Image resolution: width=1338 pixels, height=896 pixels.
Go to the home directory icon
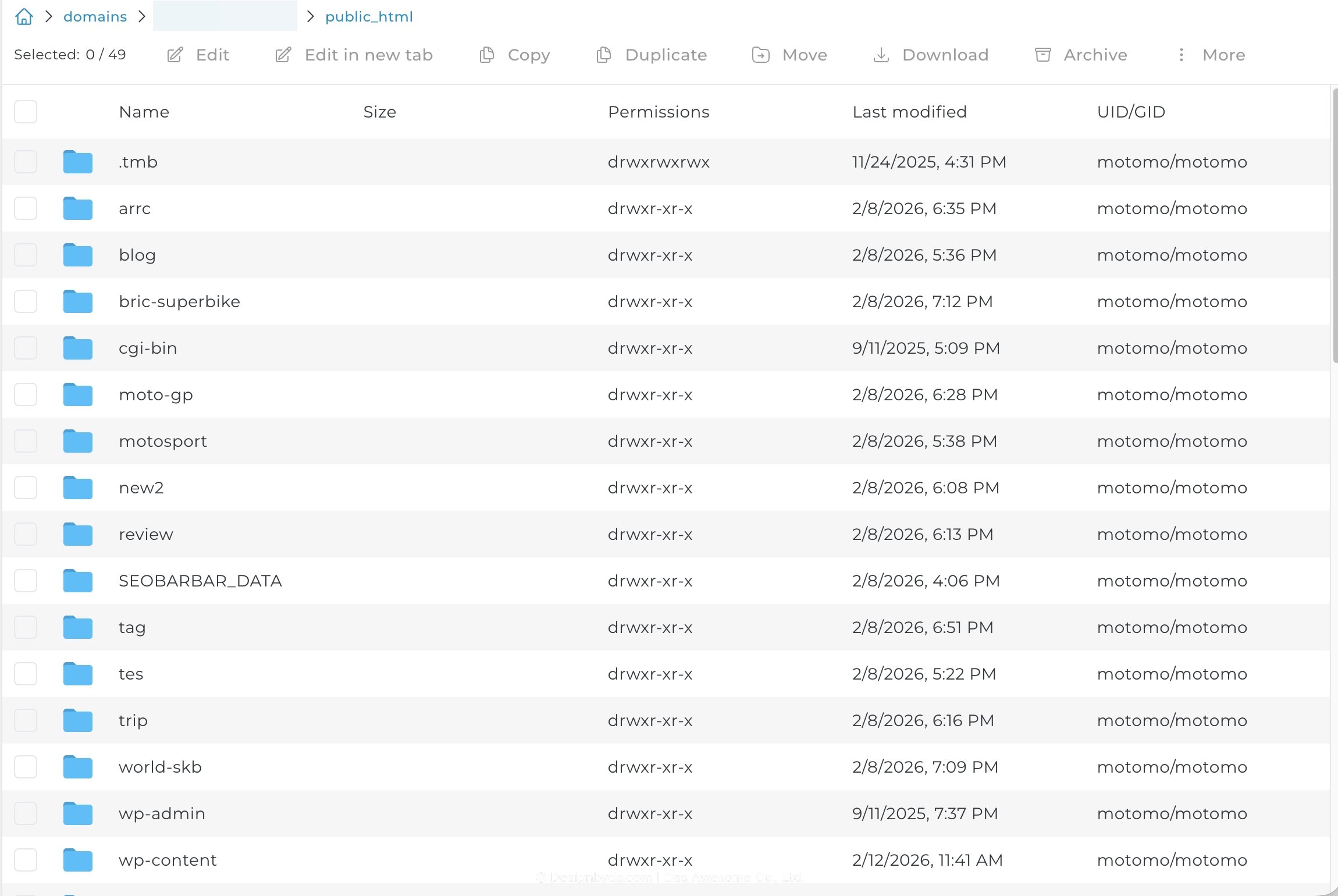24,16
